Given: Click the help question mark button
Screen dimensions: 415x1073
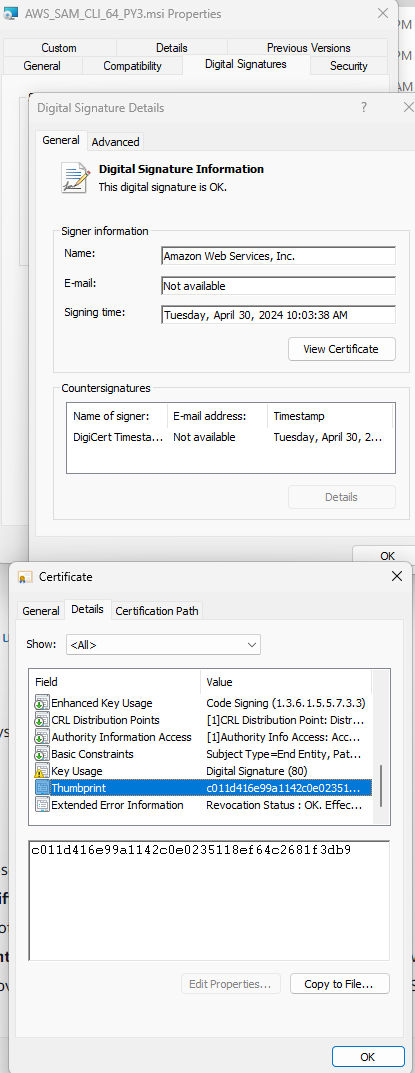Looking at the screenshot, I should click(x=364, y=107).
